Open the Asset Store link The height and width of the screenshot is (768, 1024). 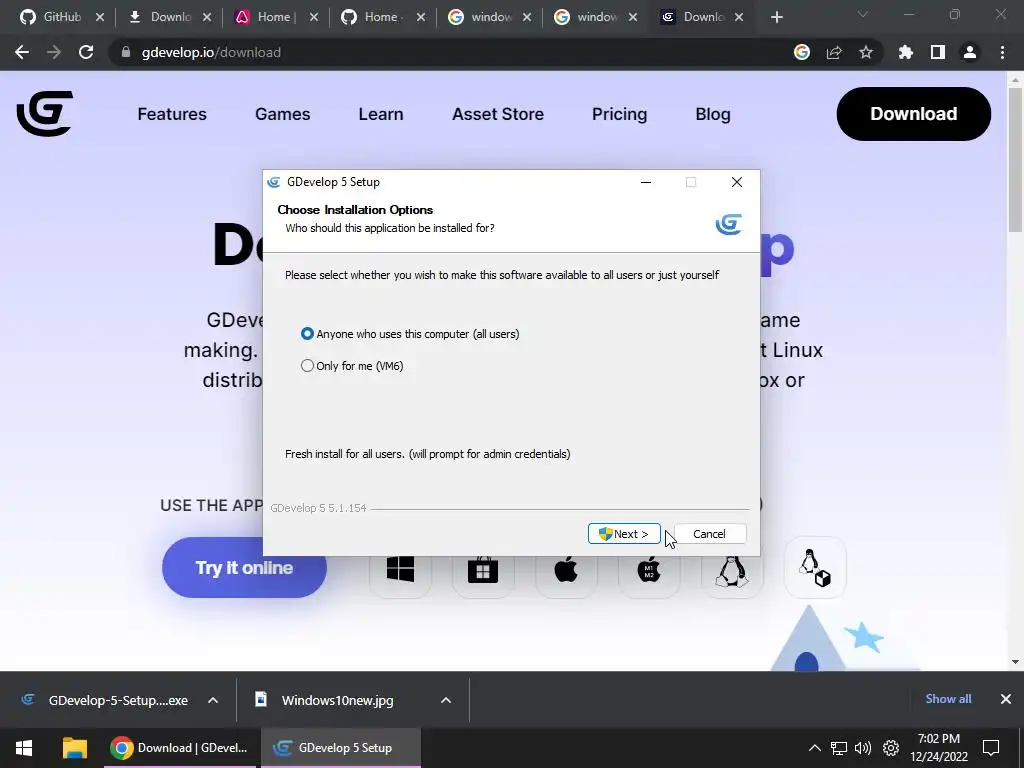[498, 114]
